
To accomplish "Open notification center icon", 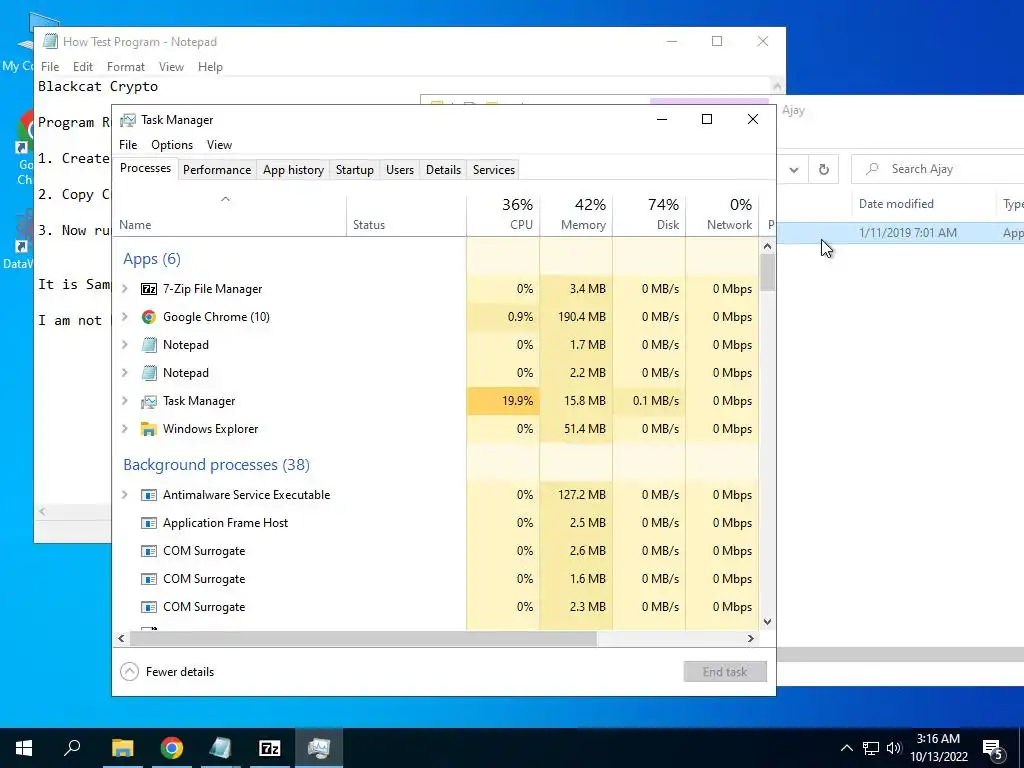I will [993, 750].
